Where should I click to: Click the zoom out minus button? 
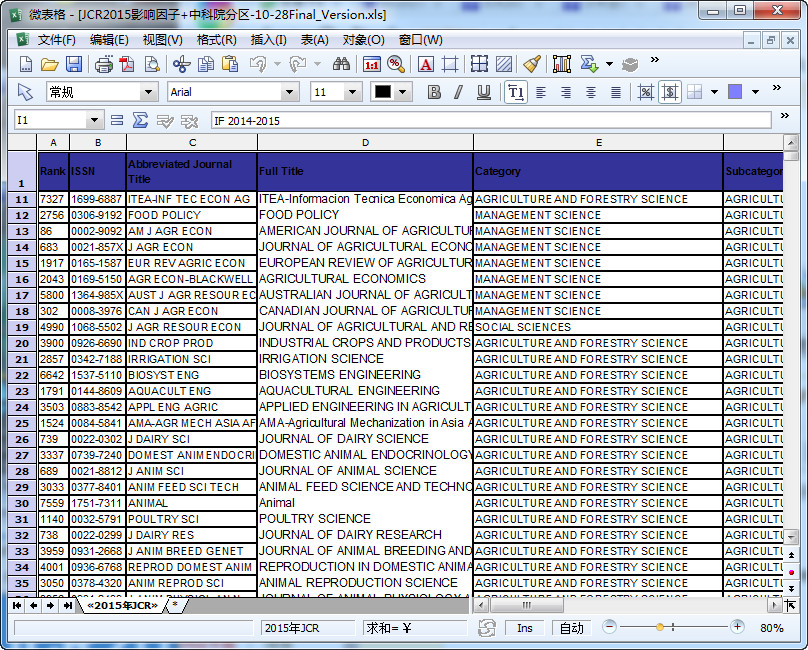click(609, 627)
